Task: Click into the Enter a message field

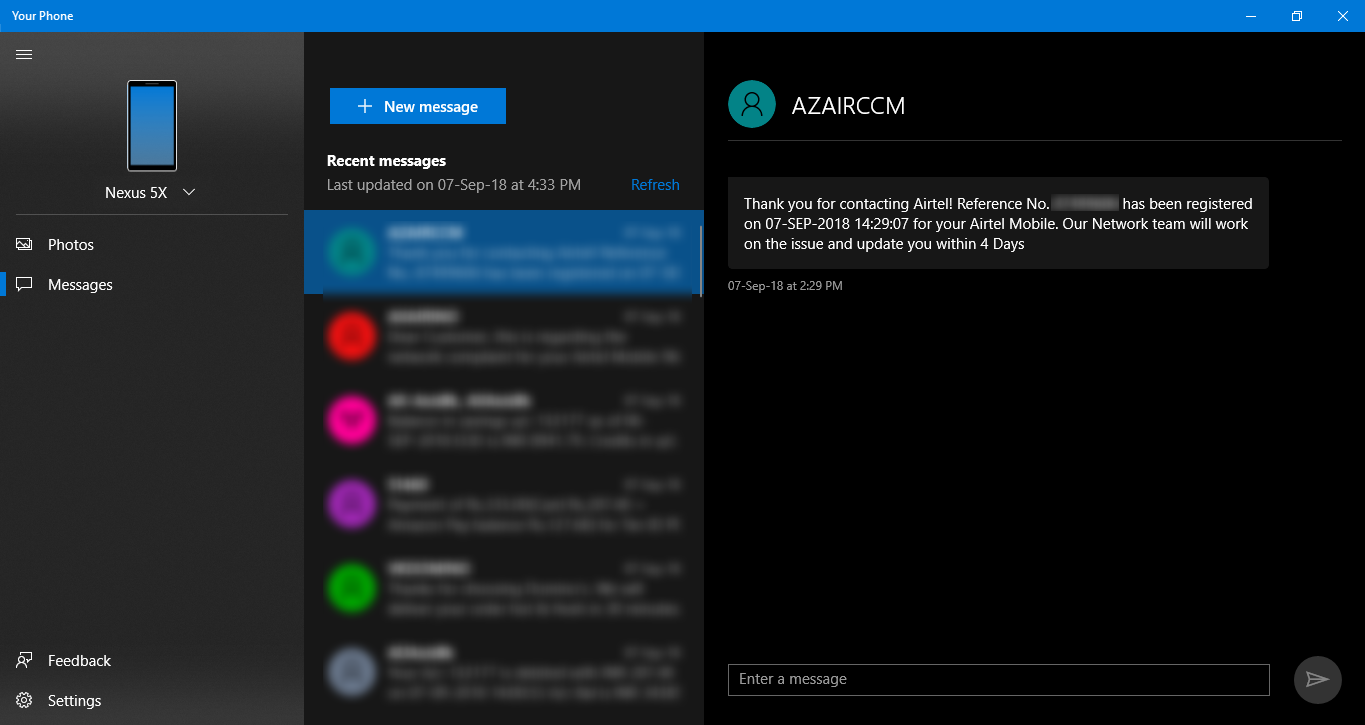Action: [997, 679]
